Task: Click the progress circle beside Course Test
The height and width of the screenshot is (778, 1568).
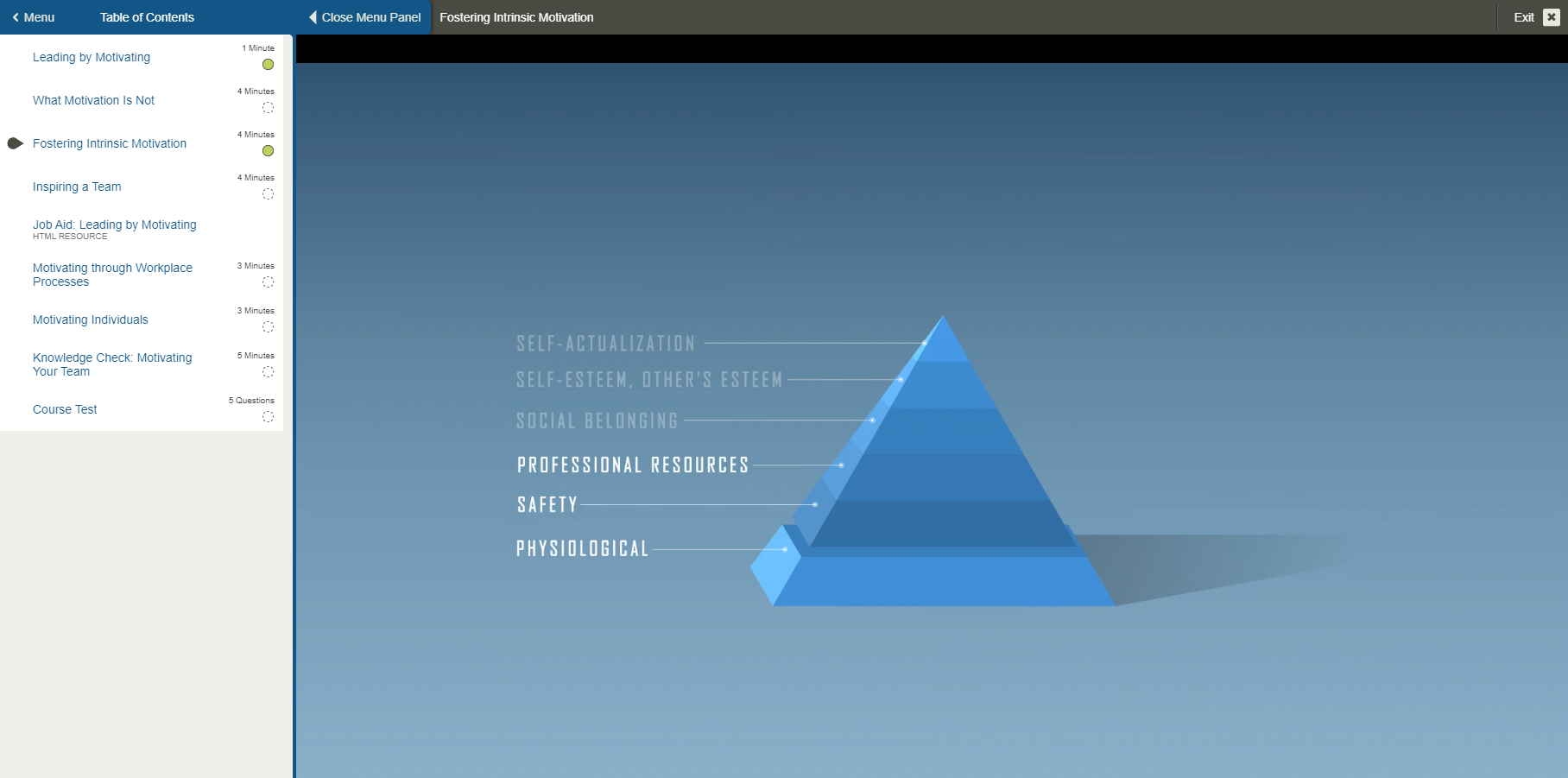Action: (x=268, y=417)
